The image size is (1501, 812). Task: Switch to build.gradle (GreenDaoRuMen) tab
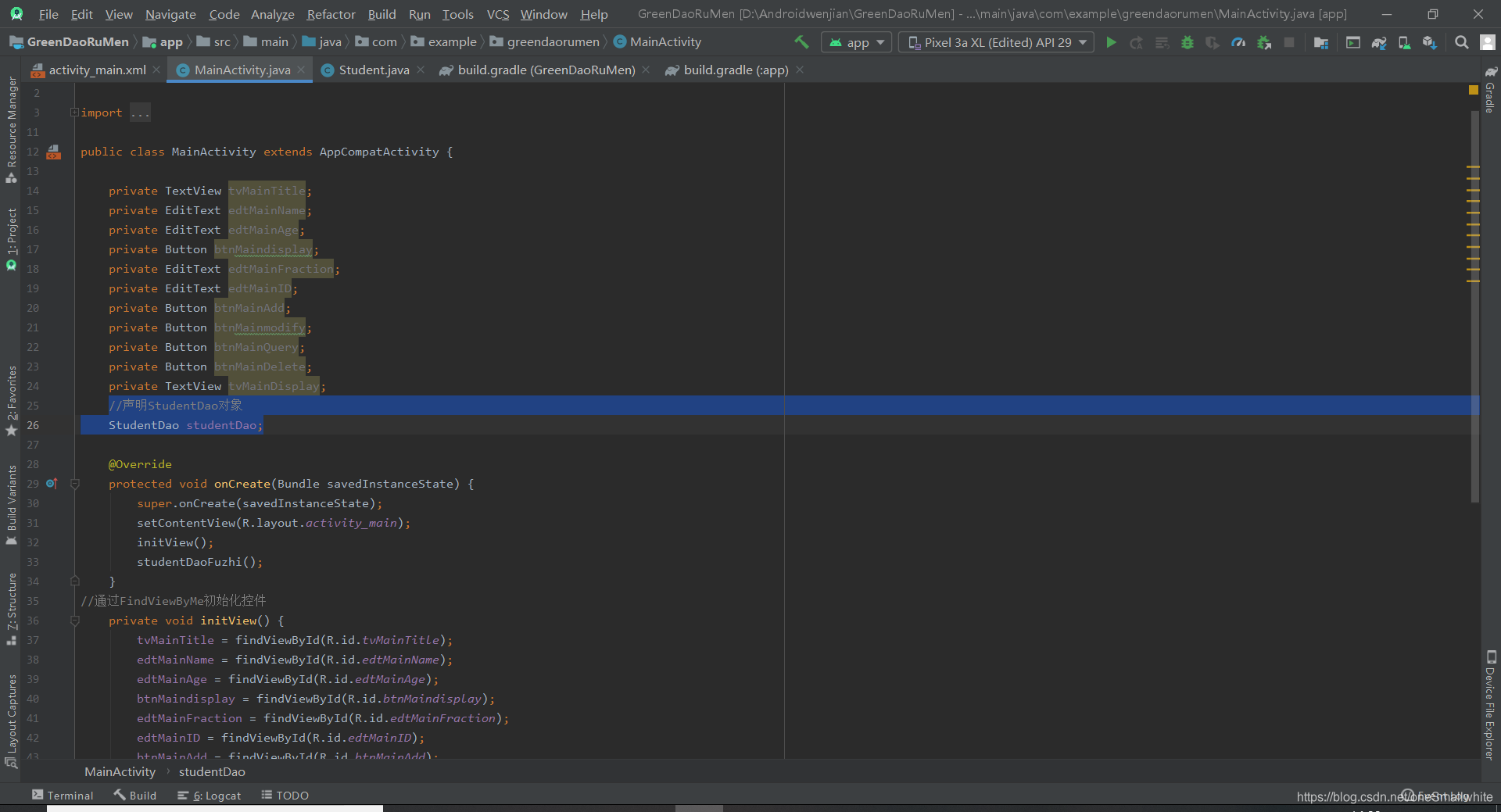546,70
